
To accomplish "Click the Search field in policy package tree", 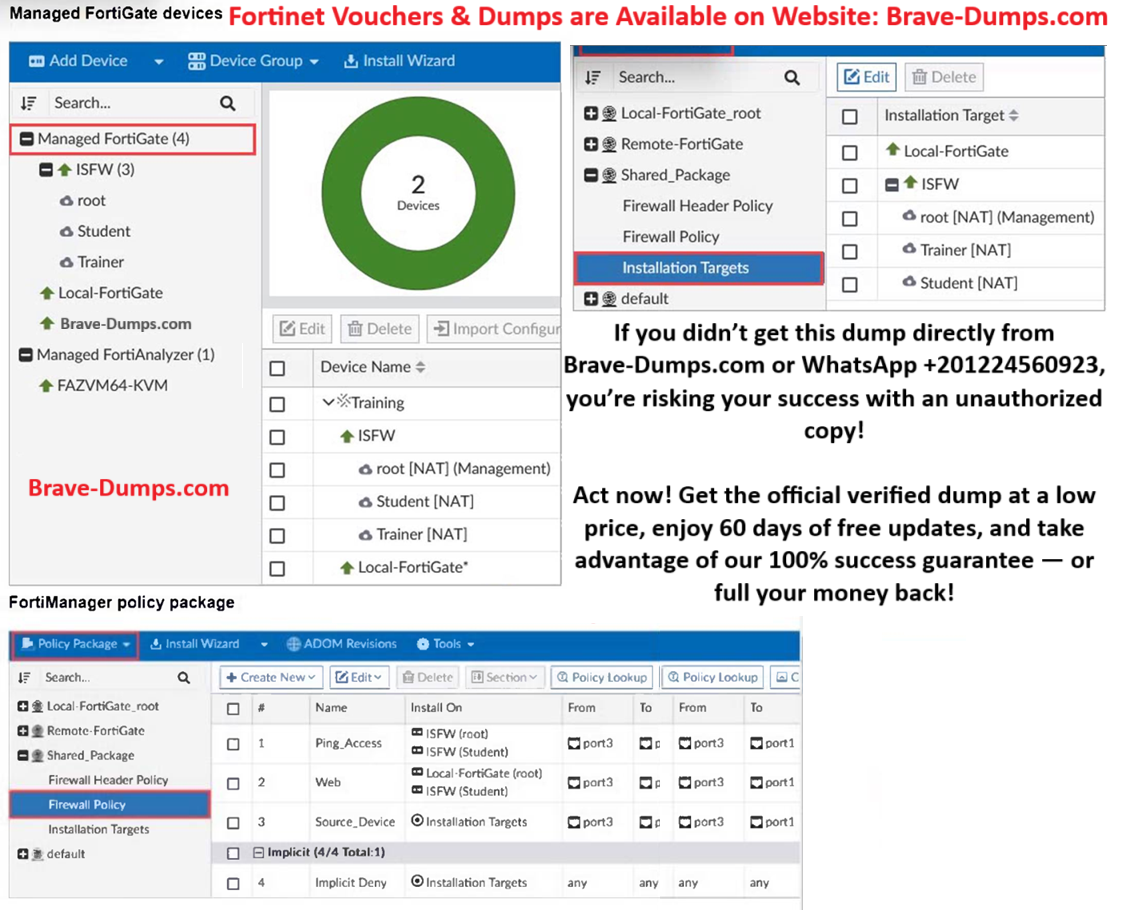I will 105,677.
